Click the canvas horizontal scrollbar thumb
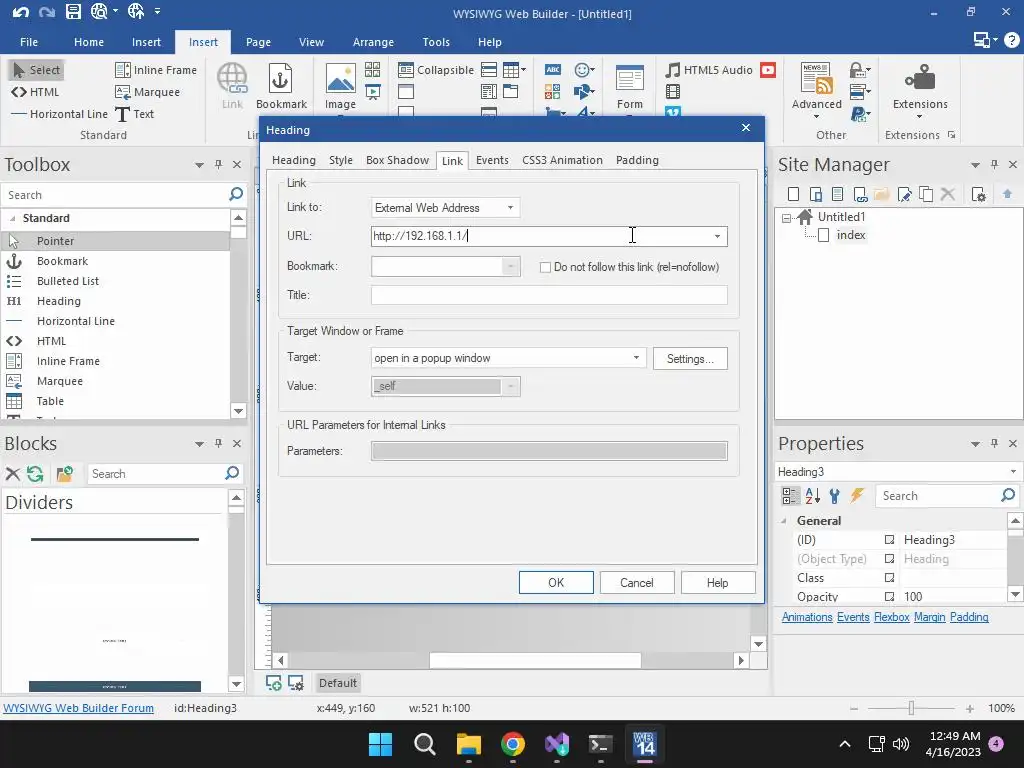Viewport: 1024px width, 768px height. tap(535, 660)
